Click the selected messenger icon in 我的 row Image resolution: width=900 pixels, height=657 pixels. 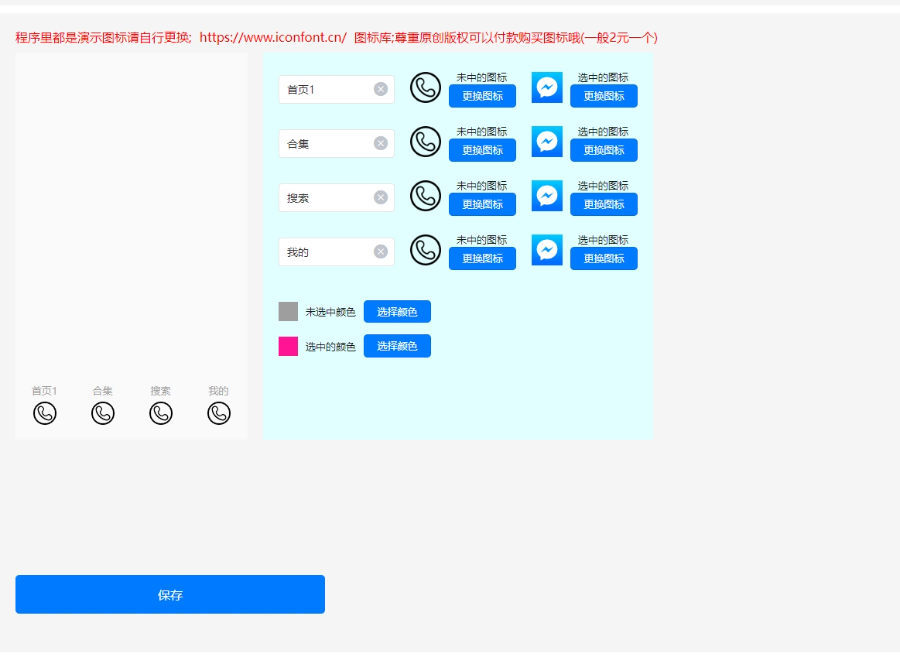point(547,250)
